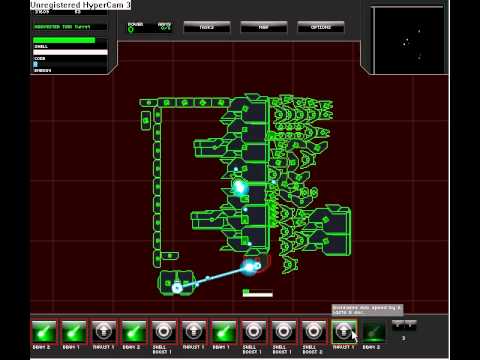Open the Options button
Screen dimensions: 480x360
[x=320, y=27]
